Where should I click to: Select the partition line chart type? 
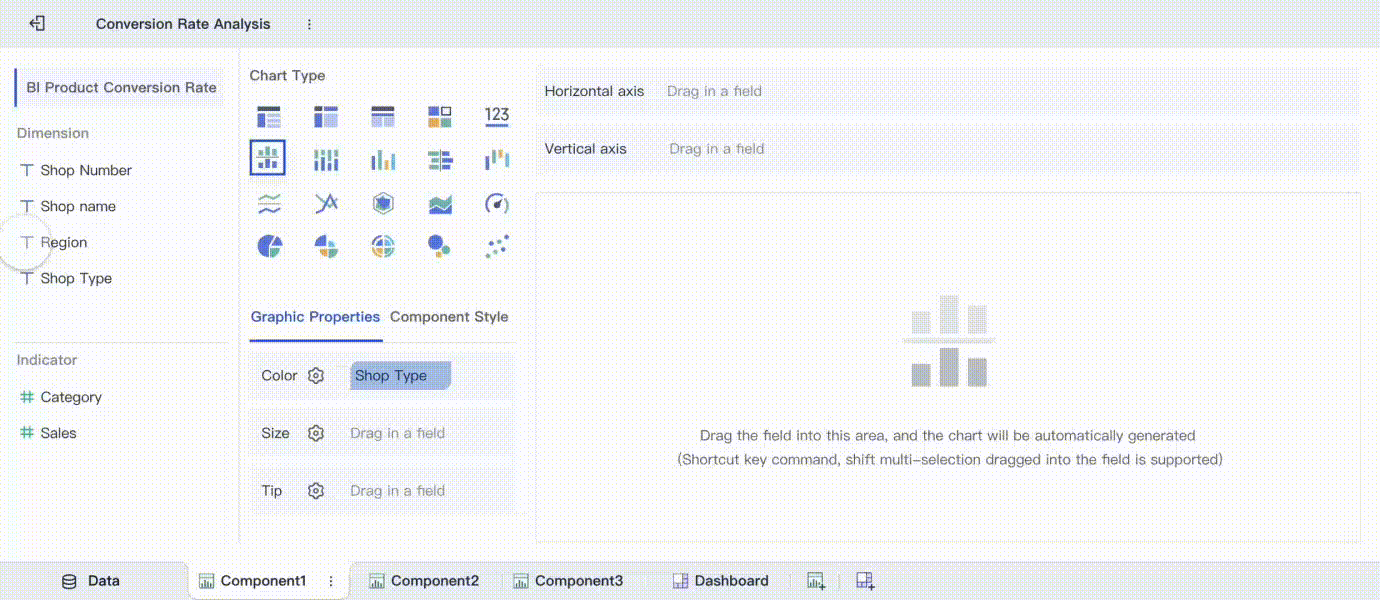(269, 204)
